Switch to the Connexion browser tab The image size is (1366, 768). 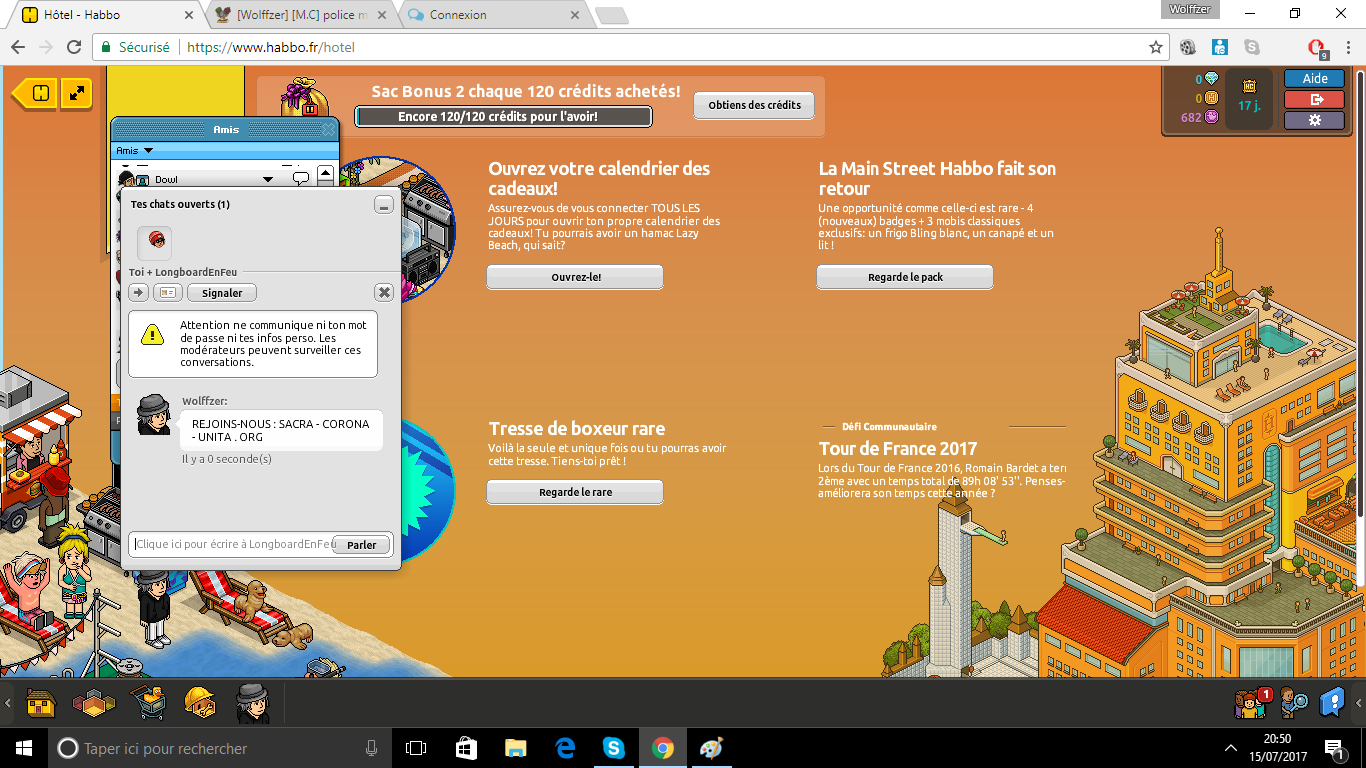point(492,15)
